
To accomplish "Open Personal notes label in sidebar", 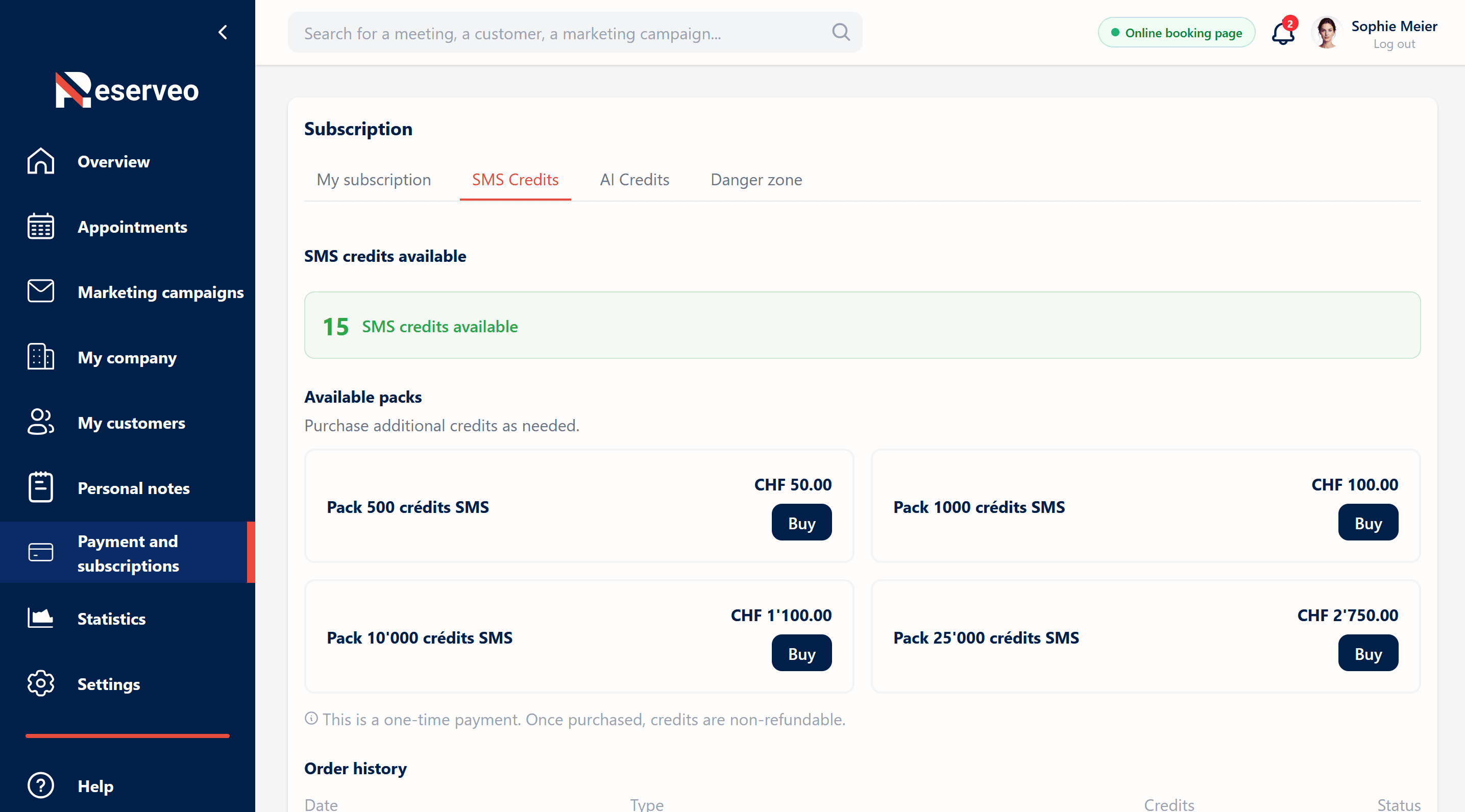I will click(133, 488).
